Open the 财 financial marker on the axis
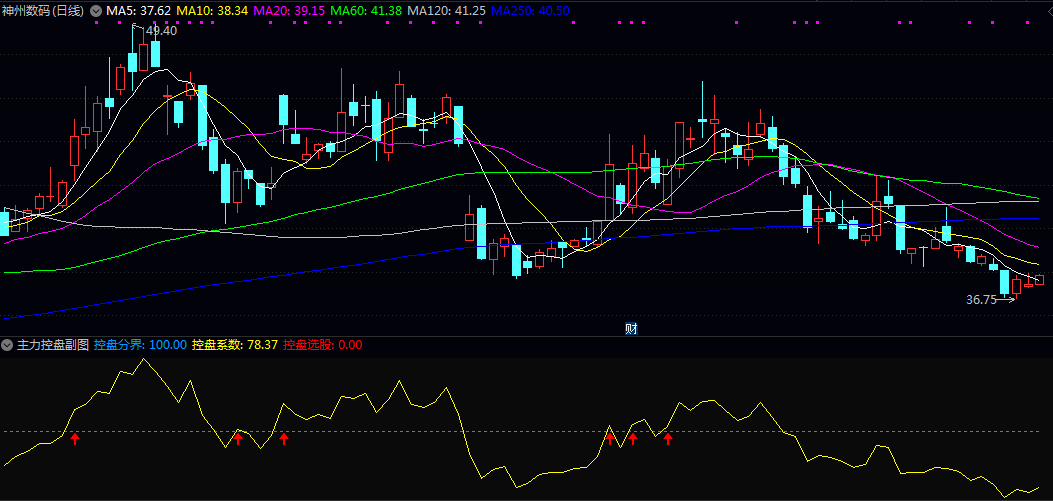 pos(631,328)
